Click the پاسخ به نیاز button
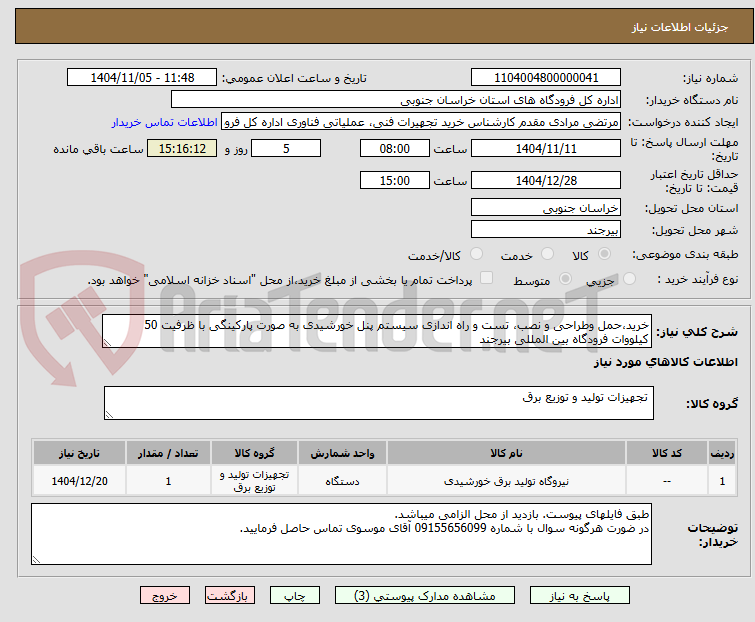The image size is (755, 622). [x=580, y=596]
